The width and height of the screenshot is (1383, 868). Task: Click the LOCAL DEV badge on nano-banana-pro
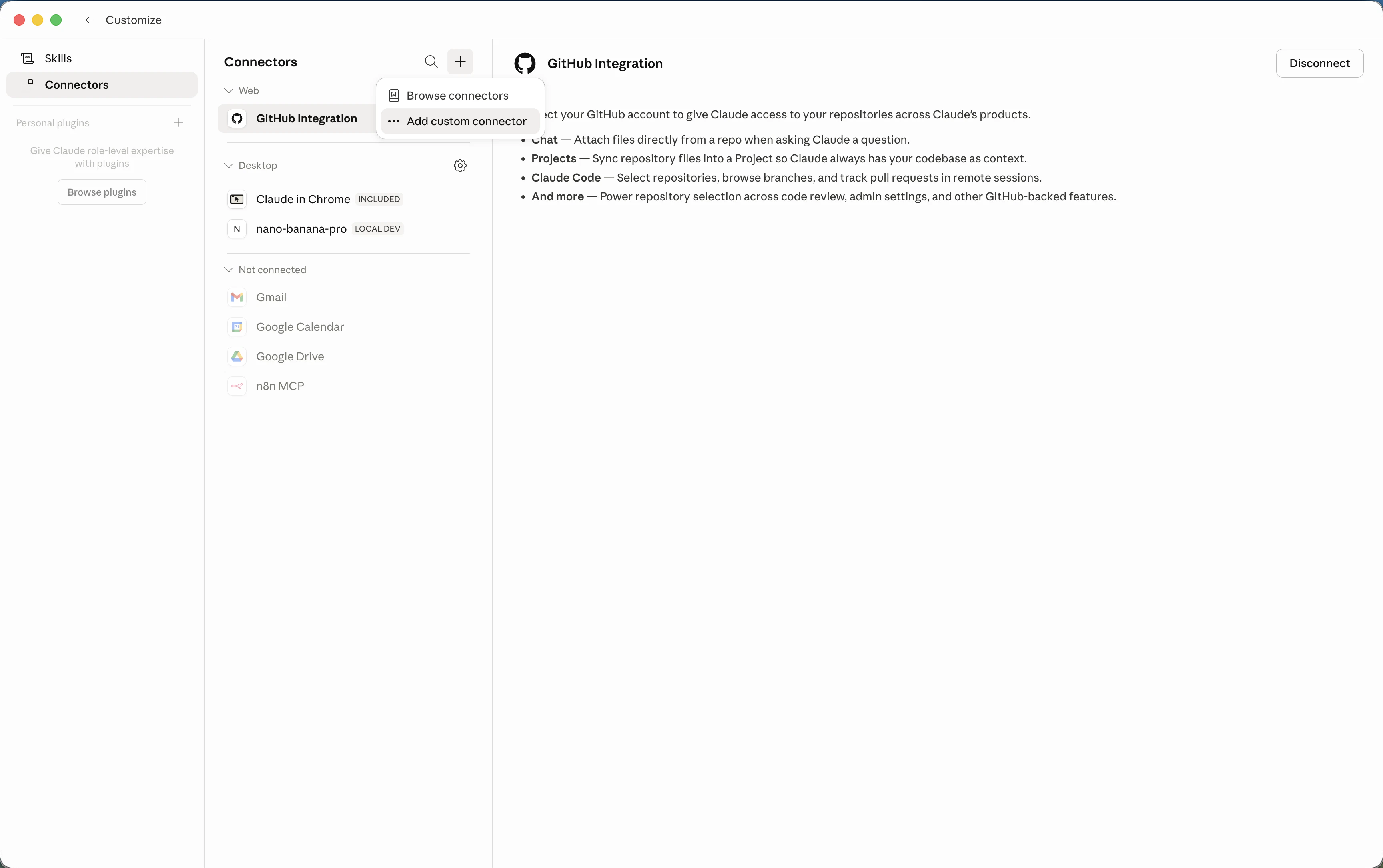[377, 229]
